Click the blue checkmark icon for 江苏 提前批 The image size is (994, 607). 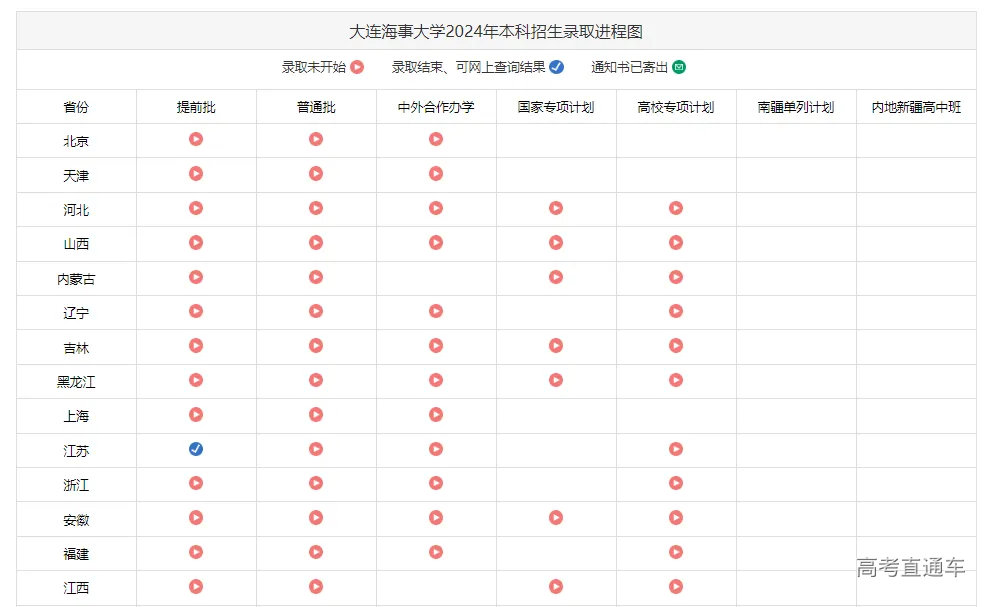click(x=196, y=450)
